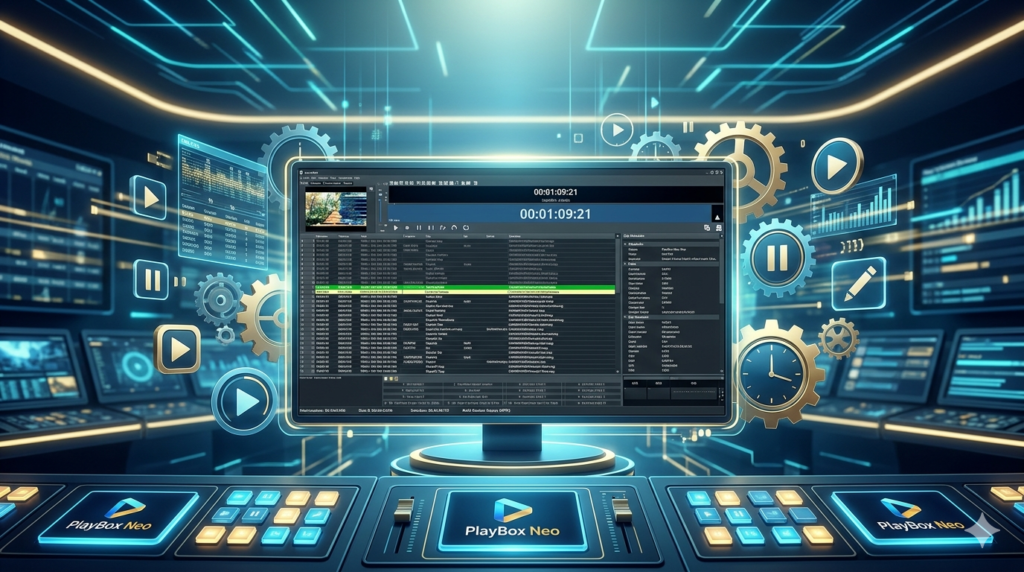1024x572 pixels.
Task: Click the upward triangle button beside the counter
Action: click(x=717, y=216)
